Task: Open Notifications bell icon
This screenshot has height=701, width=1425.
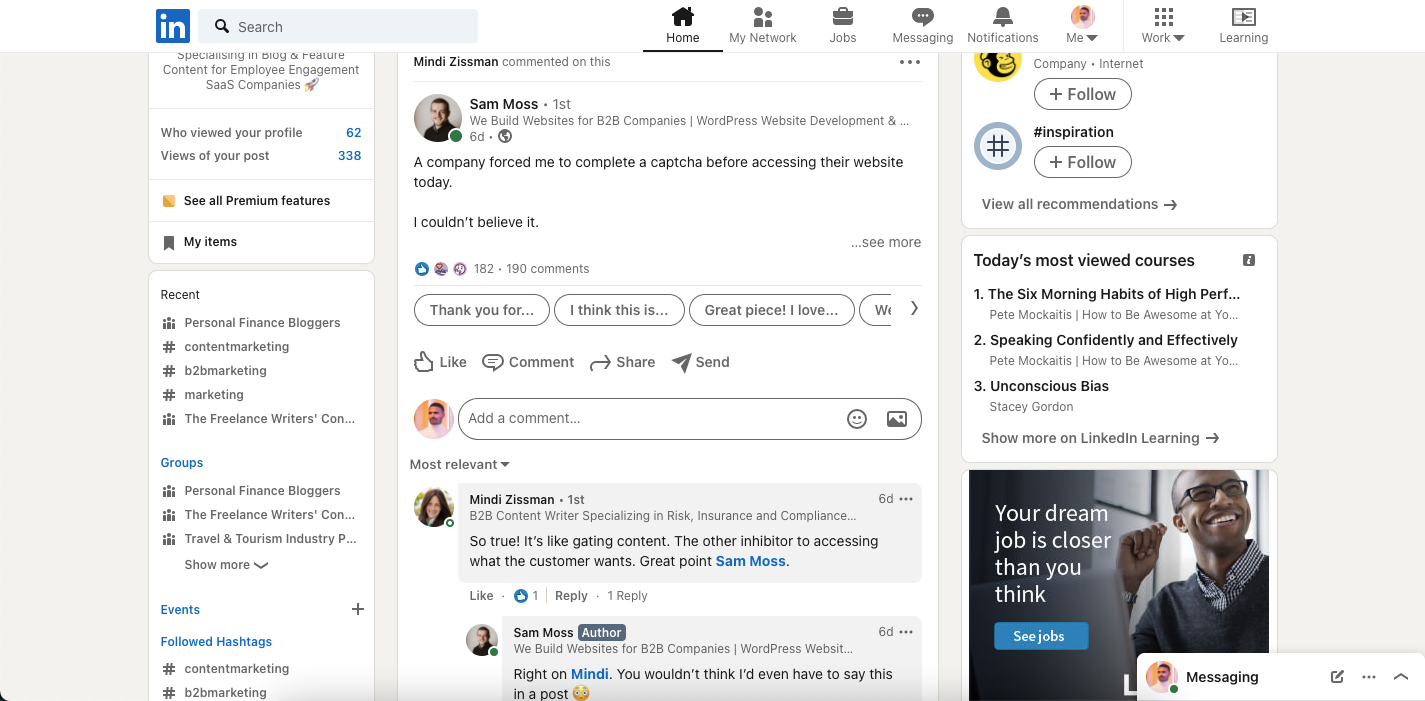Action: tap(1002, 18)
